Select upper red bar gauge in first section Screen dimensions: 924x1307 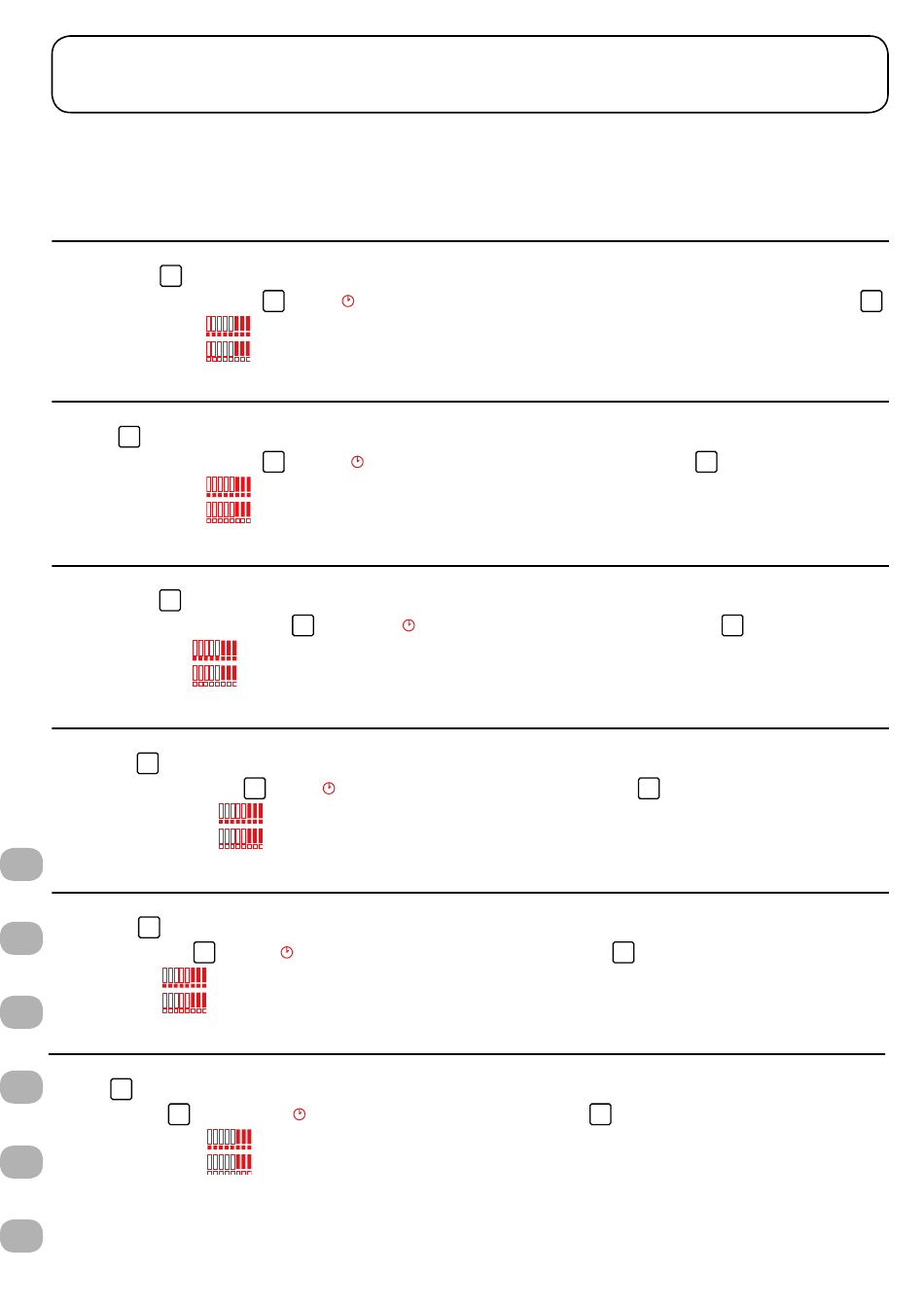pos(229,326)
